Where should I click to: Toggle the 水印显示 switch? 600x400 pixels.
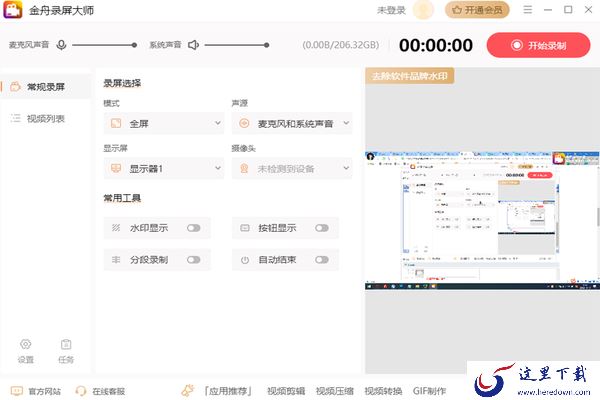click(194, 228)
